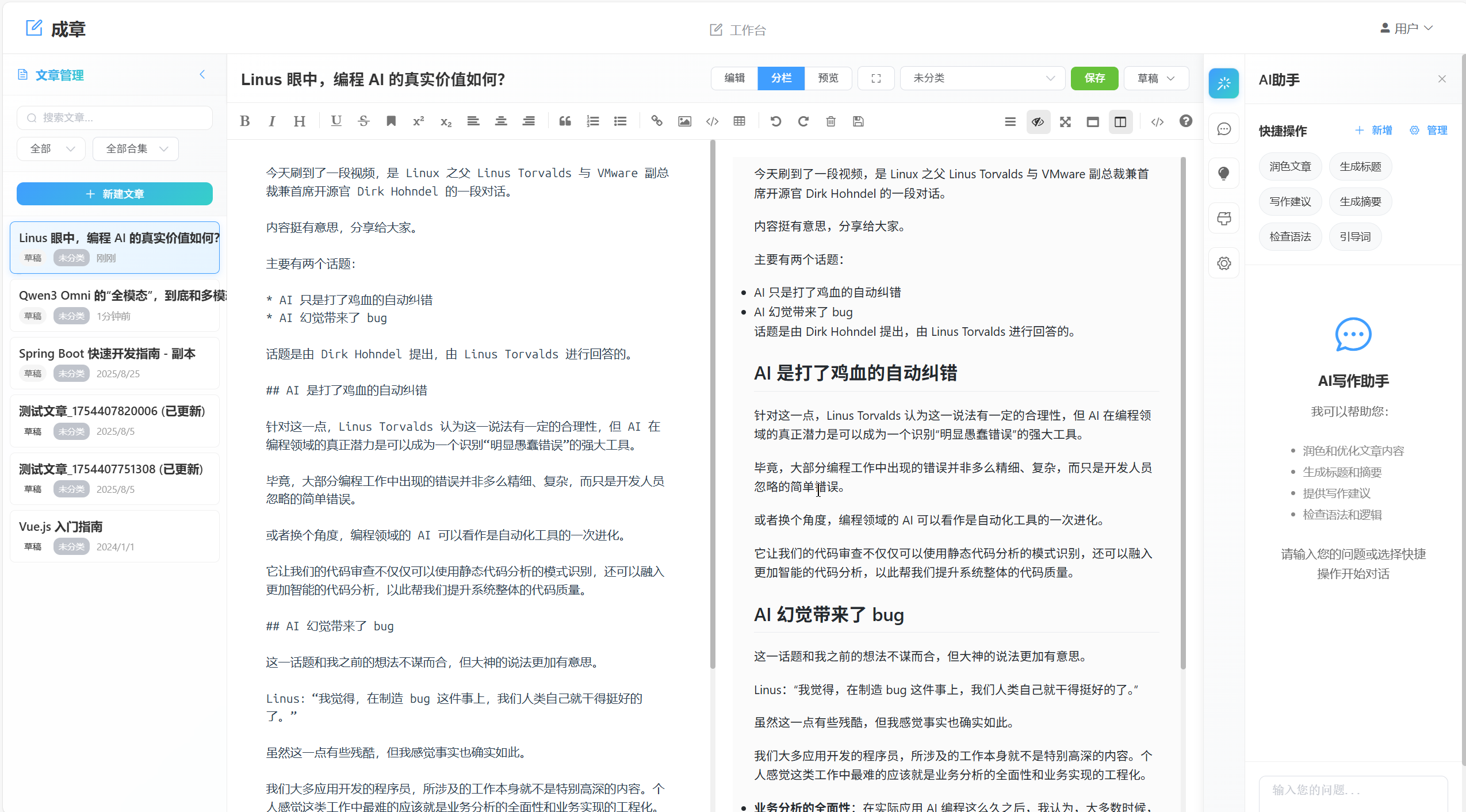
Task: Insert an image
Action: pyautogui.click(x=684, y=121)
